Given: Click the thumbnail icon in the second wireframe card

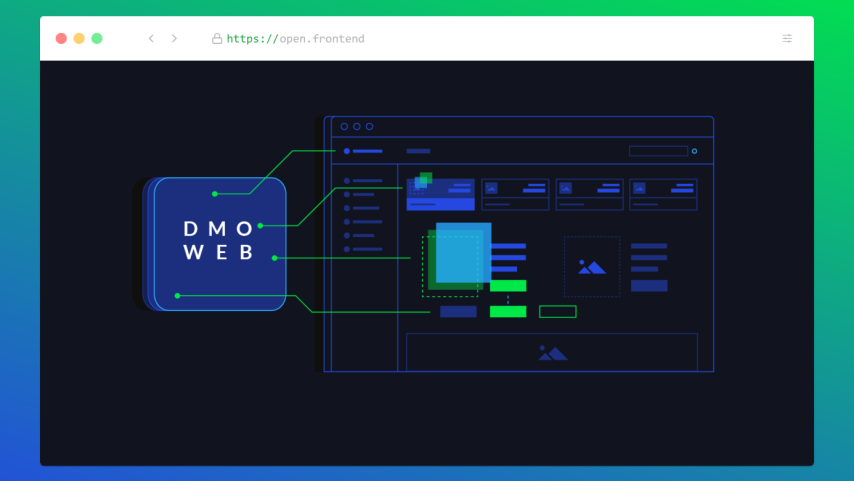Looking at the screenshot, I should [x=491, y=188].
